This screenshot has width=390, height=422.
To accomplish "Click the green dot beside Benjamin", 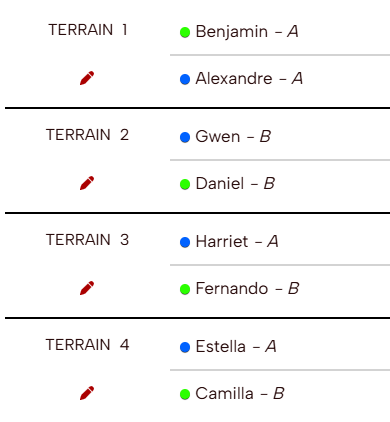I will (185, 32).
